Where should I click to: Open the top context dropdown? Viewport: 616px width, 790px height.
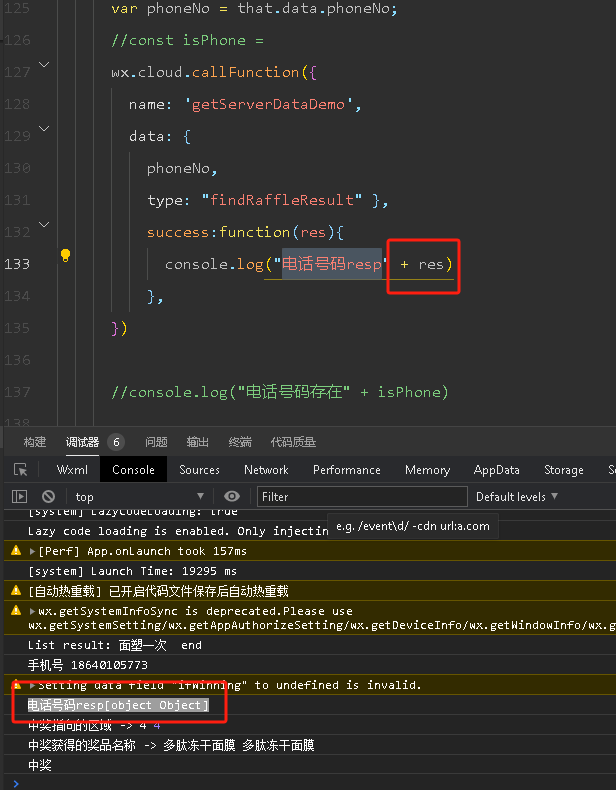pos(139,497)
